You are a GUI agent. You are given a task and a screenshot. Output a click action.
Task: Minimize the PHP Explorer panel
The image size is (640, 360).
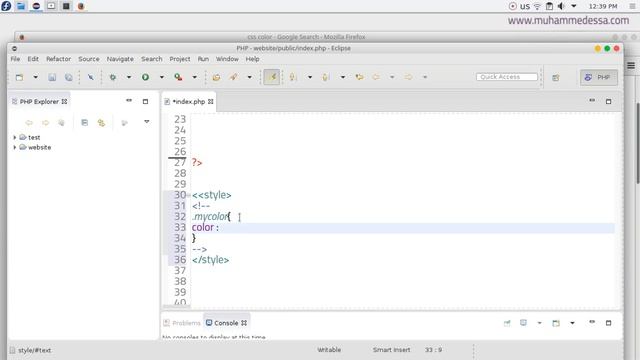click(129, 100)
